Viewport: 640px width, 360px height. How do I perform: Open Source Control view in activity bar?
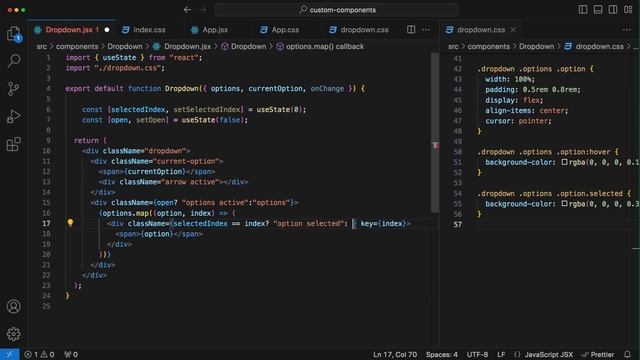click(x=13, y=89)
